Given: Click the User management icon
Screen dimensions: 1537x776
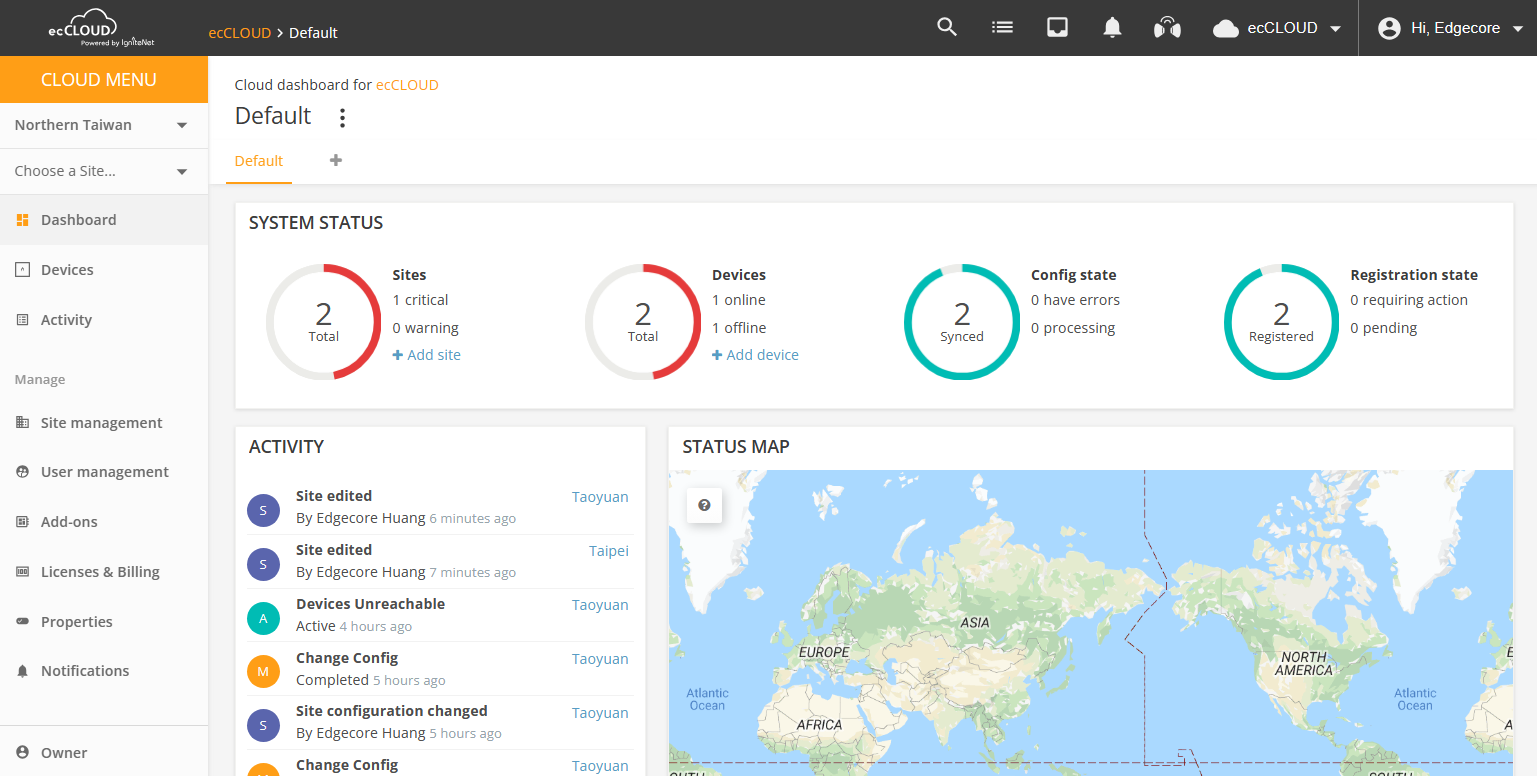Looking at the screenshot, I should (x=22, y=471).
